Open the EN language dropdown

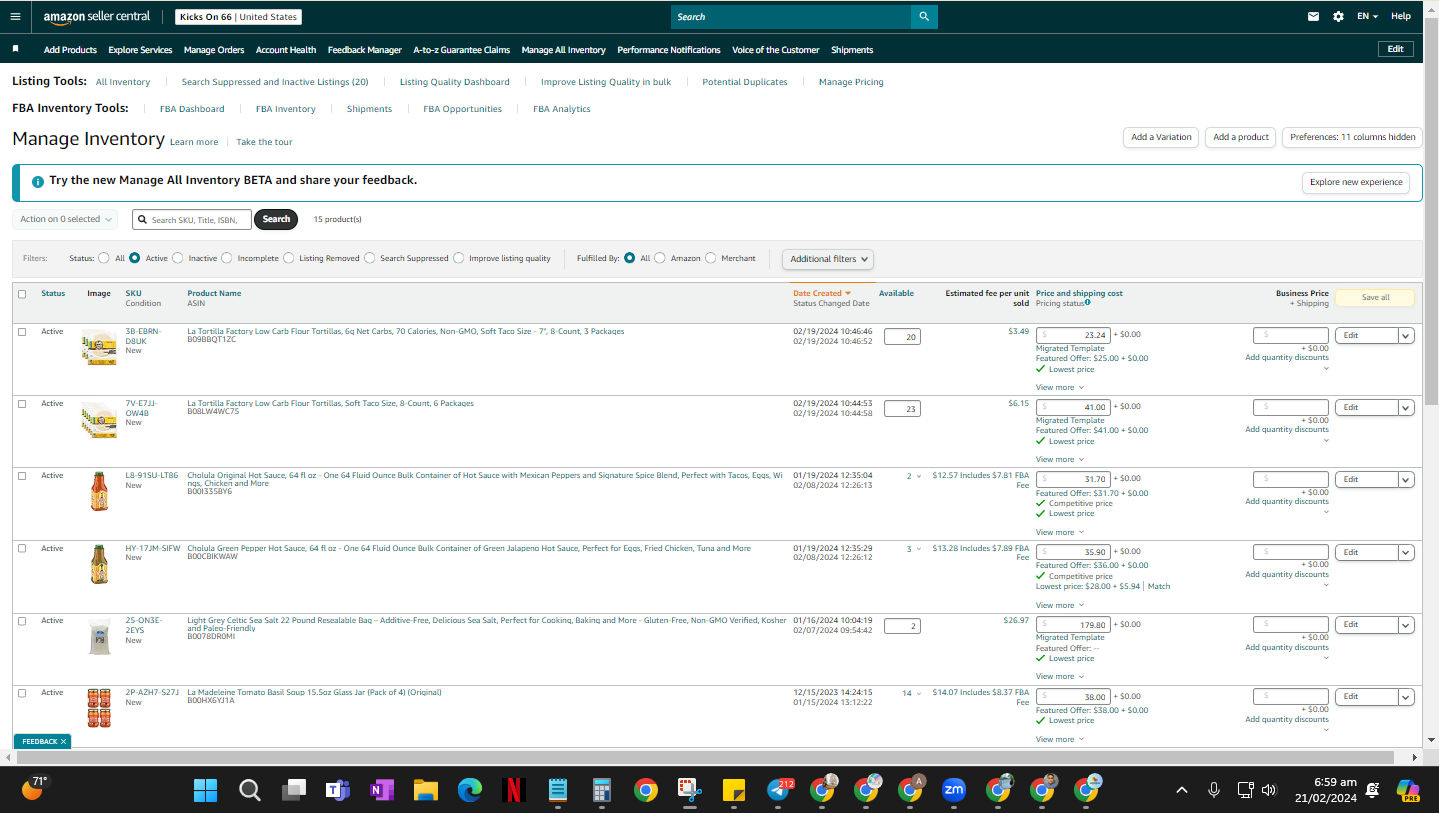(1367, 16)
